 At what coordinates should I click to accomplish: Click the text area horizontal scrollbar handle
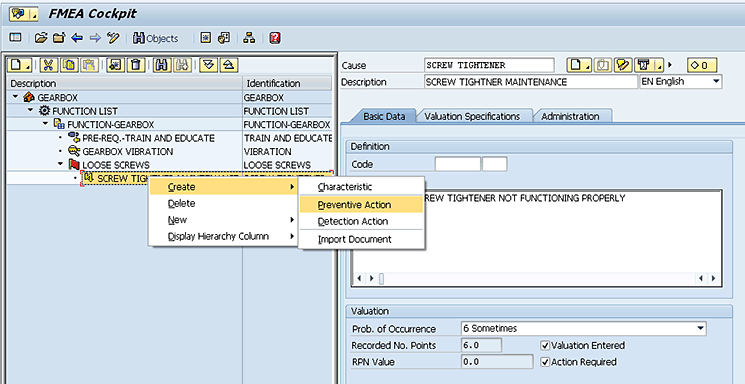tap(381, 279)
